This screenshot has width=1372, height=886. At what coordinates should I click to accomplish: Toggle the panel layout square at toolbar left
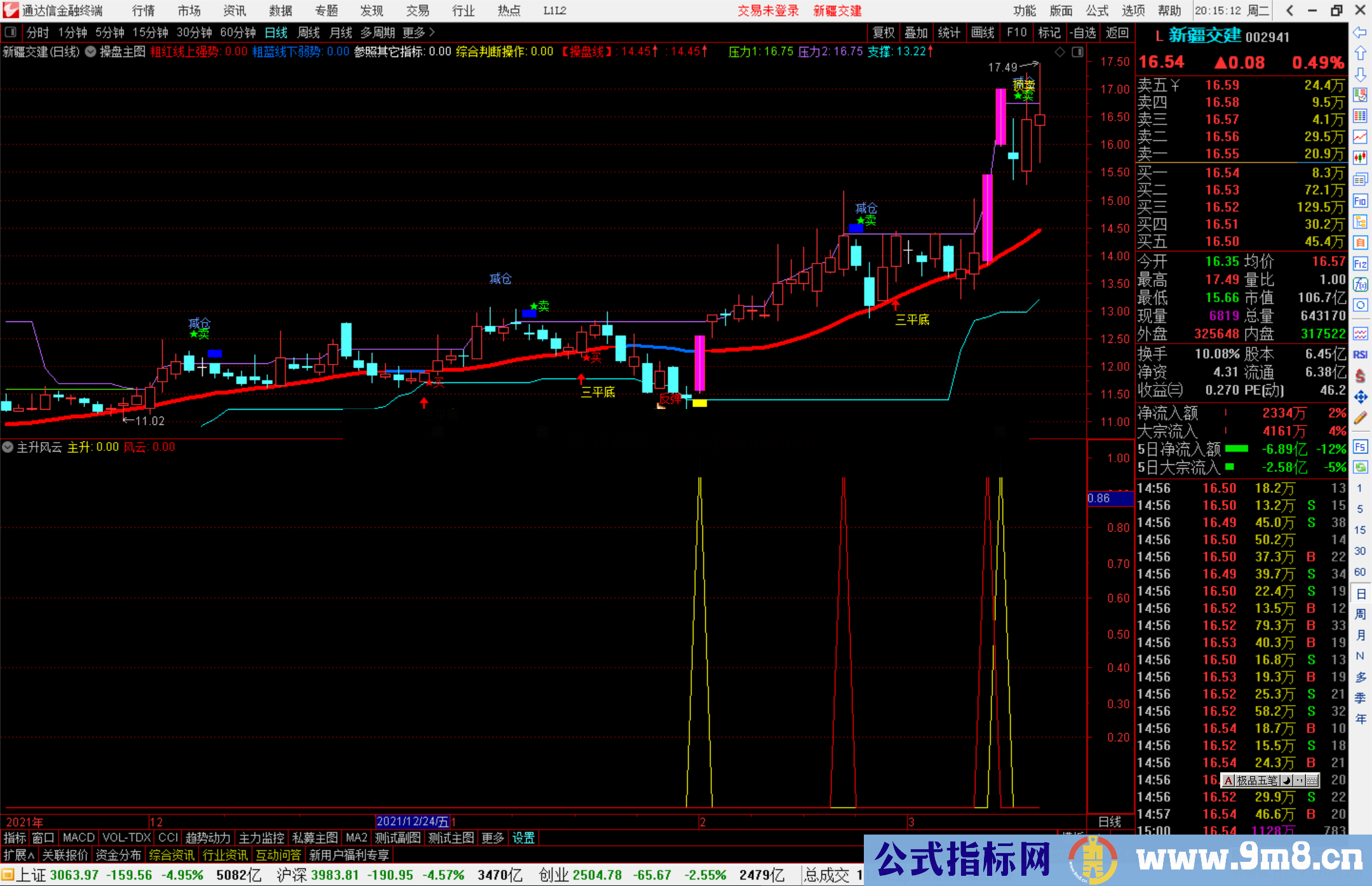coord(10,32)
